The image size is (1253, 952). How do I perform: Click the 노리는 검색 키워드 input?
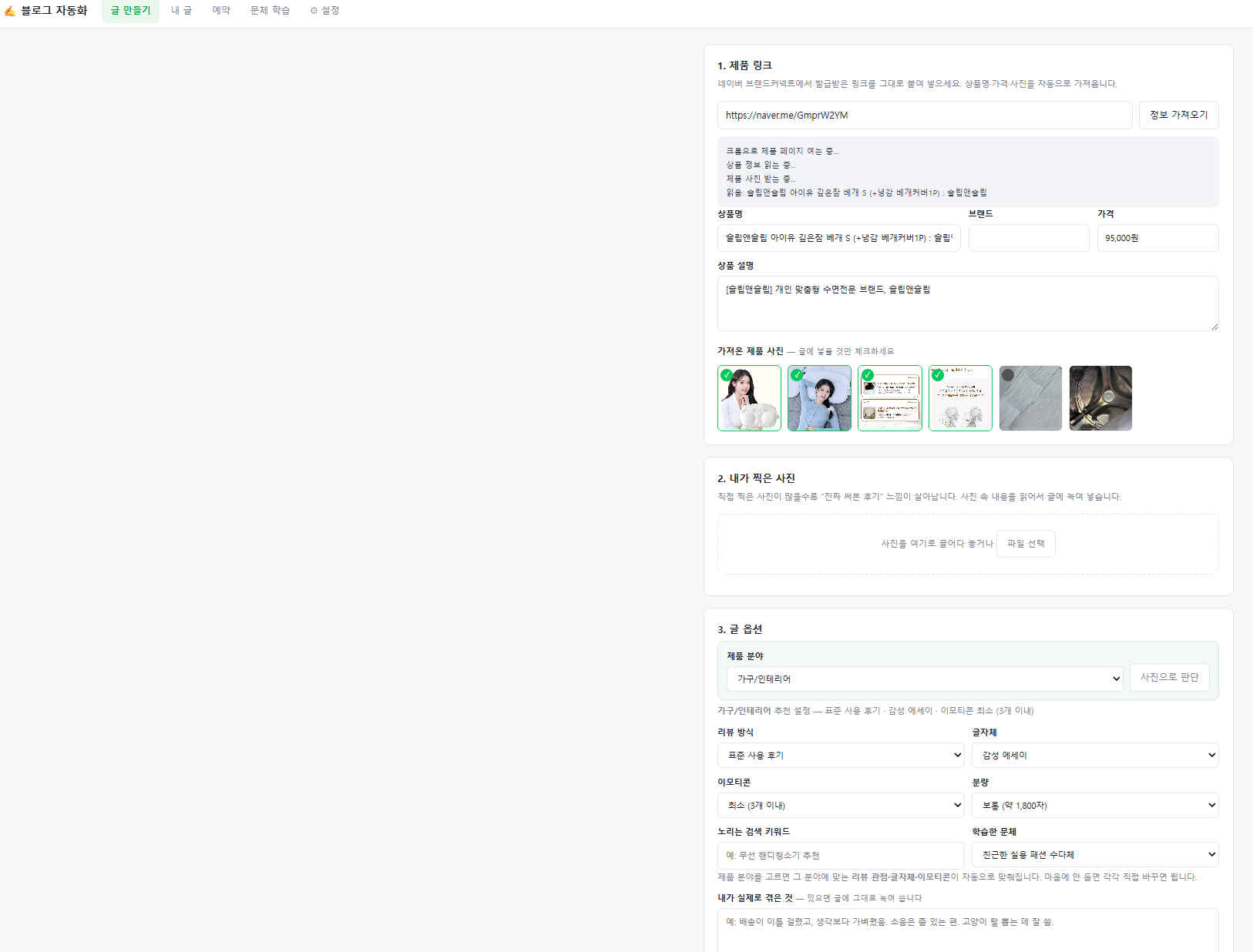point(841,856)
